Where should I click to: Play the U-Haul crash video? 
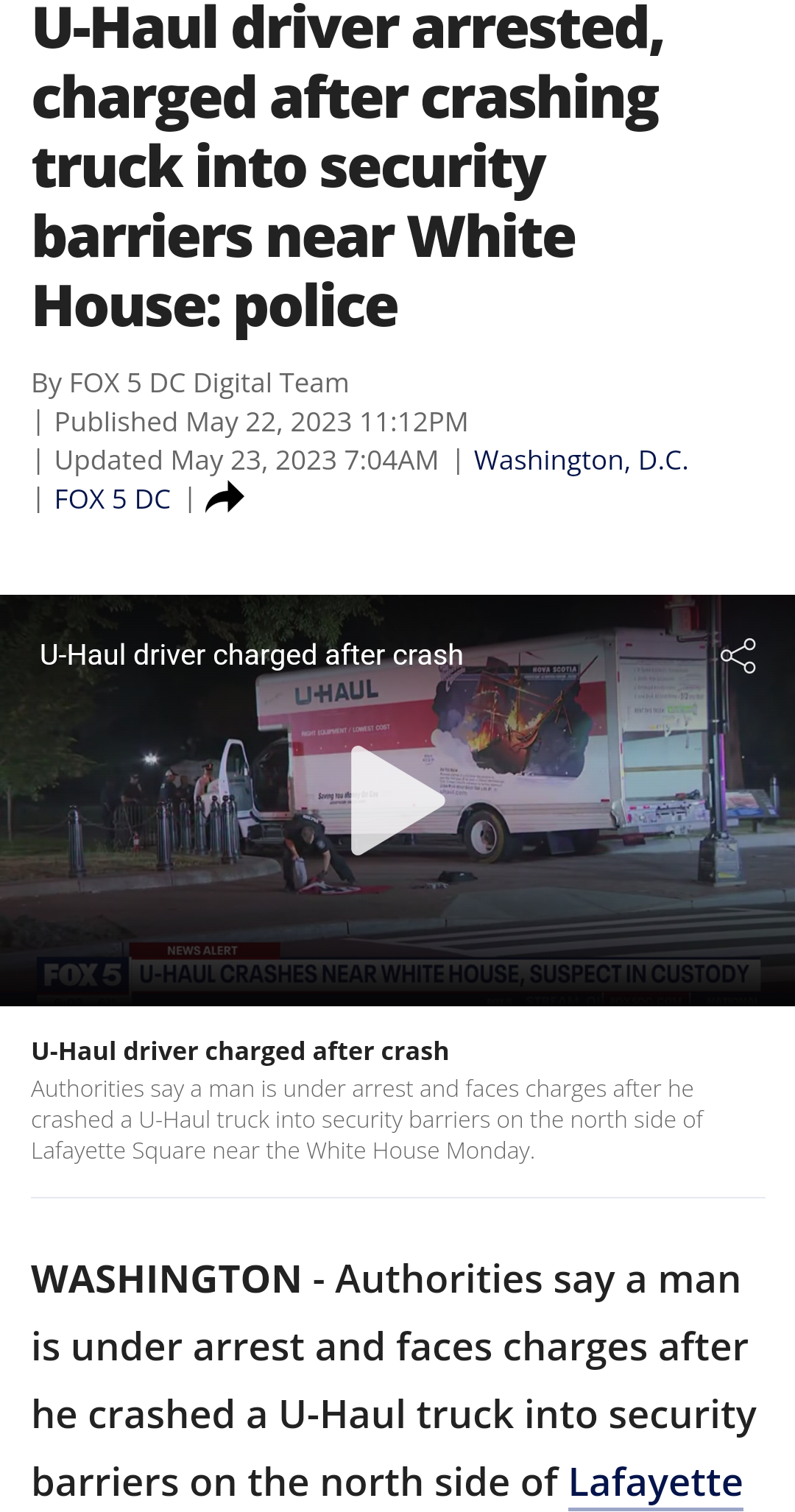(397, 800)
